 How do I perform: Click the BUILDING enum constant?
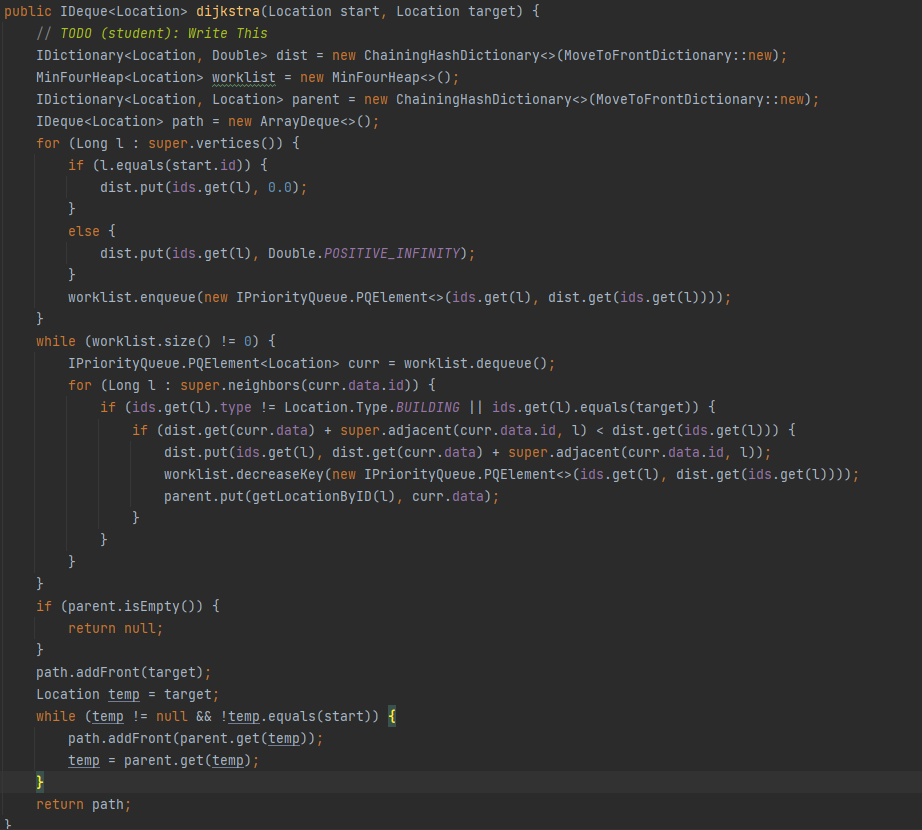click(x=427, y=407)
